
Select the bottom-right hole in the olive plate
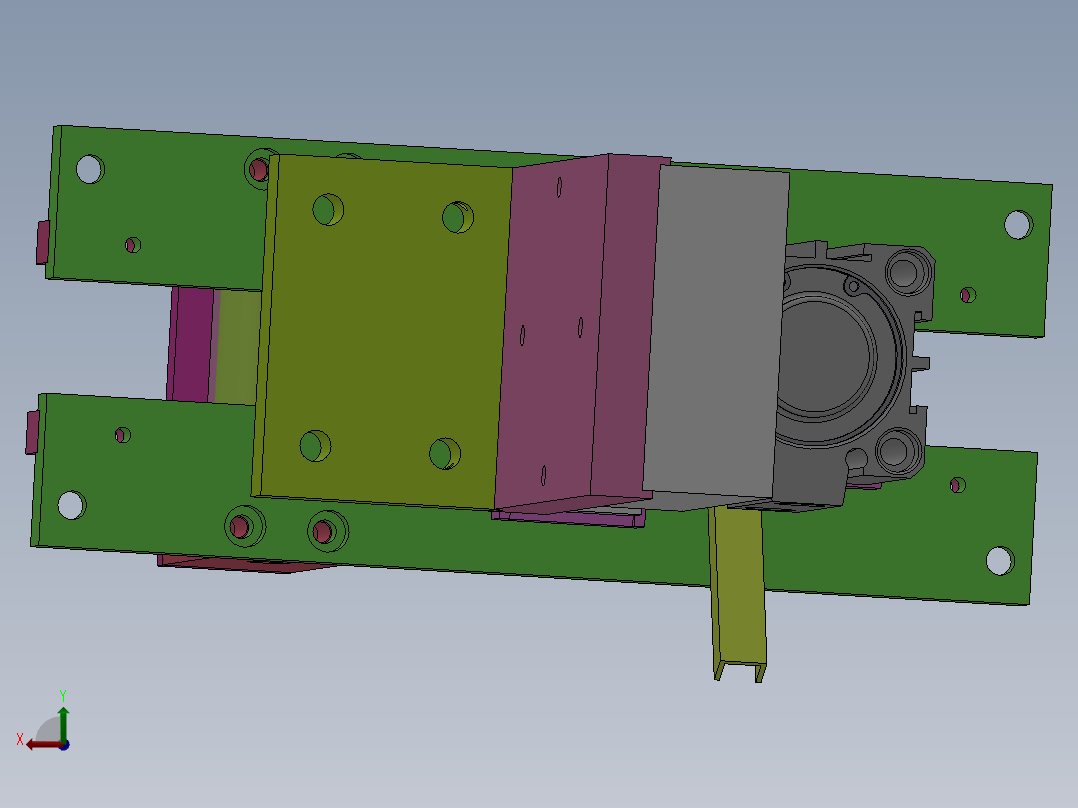point(445,454)
